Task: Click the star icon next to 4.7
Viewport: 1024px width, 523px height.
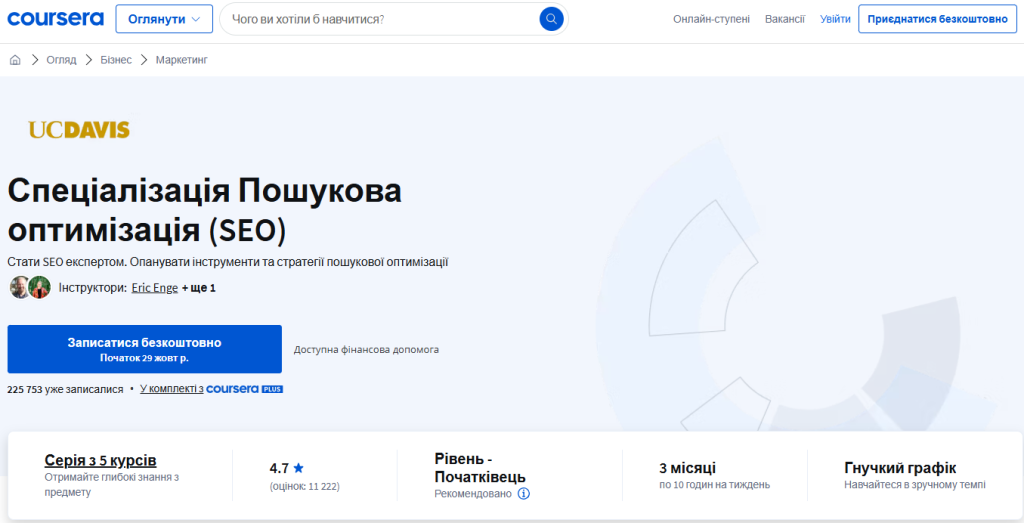Action: click(298, 467)
